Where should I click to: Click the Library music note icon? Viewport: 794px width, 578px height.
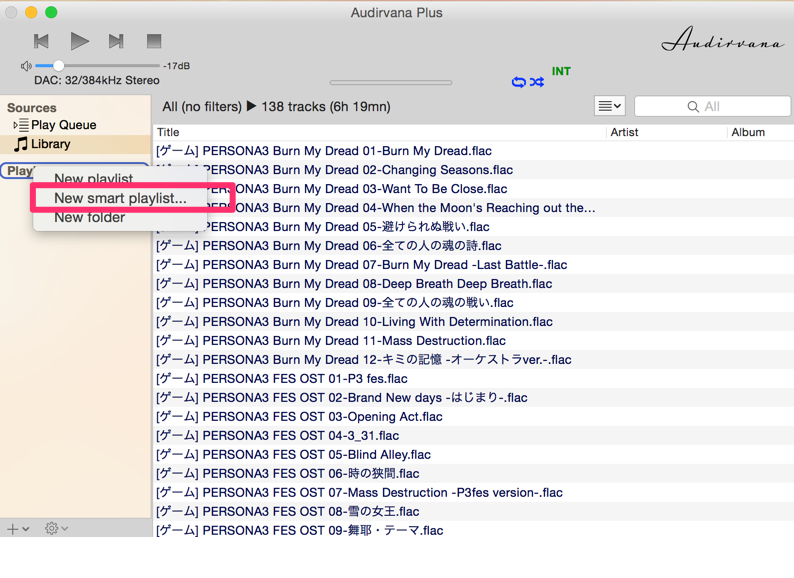(21, 144)
